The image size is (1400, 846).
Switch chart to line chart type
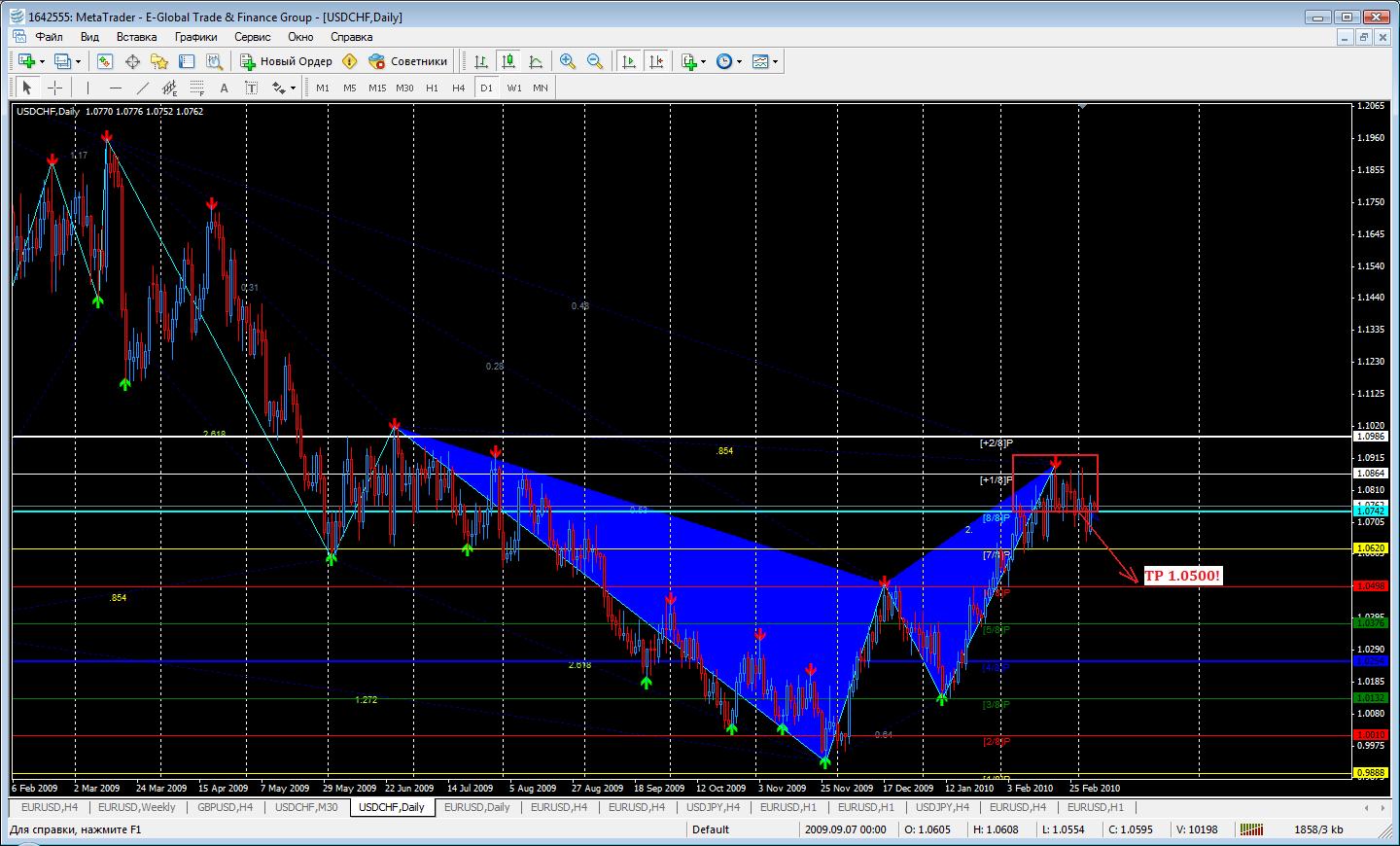point(535,61)
